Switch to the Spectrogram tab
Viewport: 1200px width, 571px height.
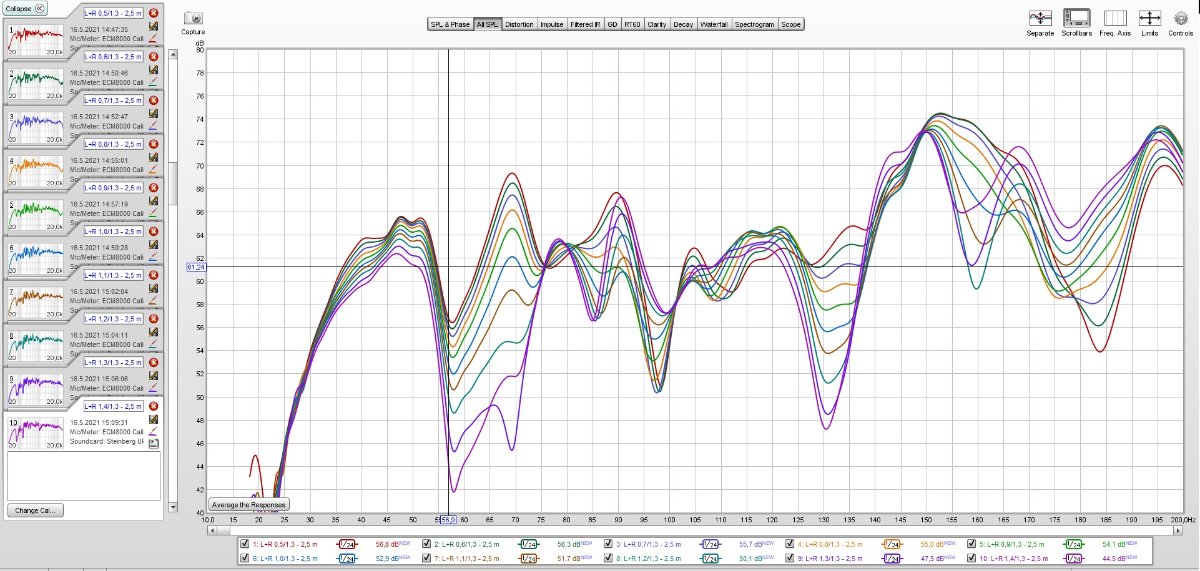coord(754,24)
